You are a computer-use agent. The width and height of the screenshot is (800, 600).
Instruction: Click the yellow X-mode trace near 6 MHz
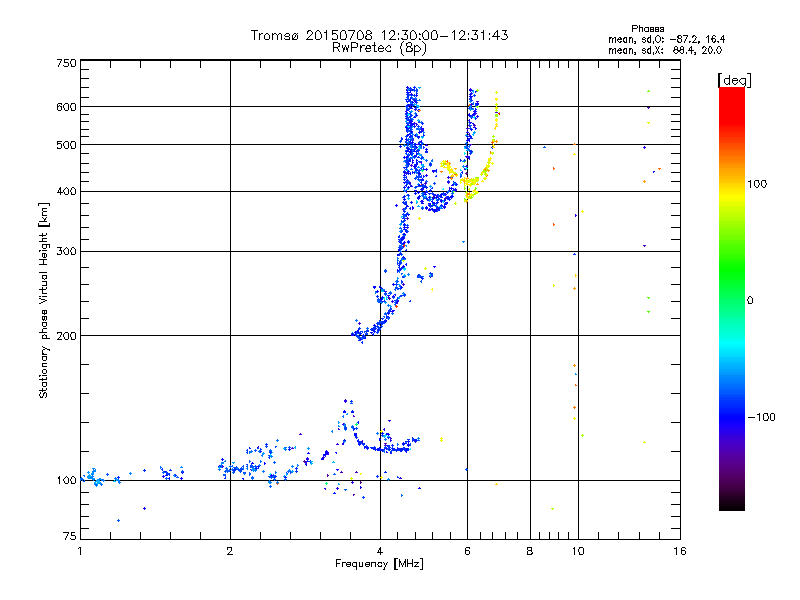pyautogui.click(x=472, y=184)
